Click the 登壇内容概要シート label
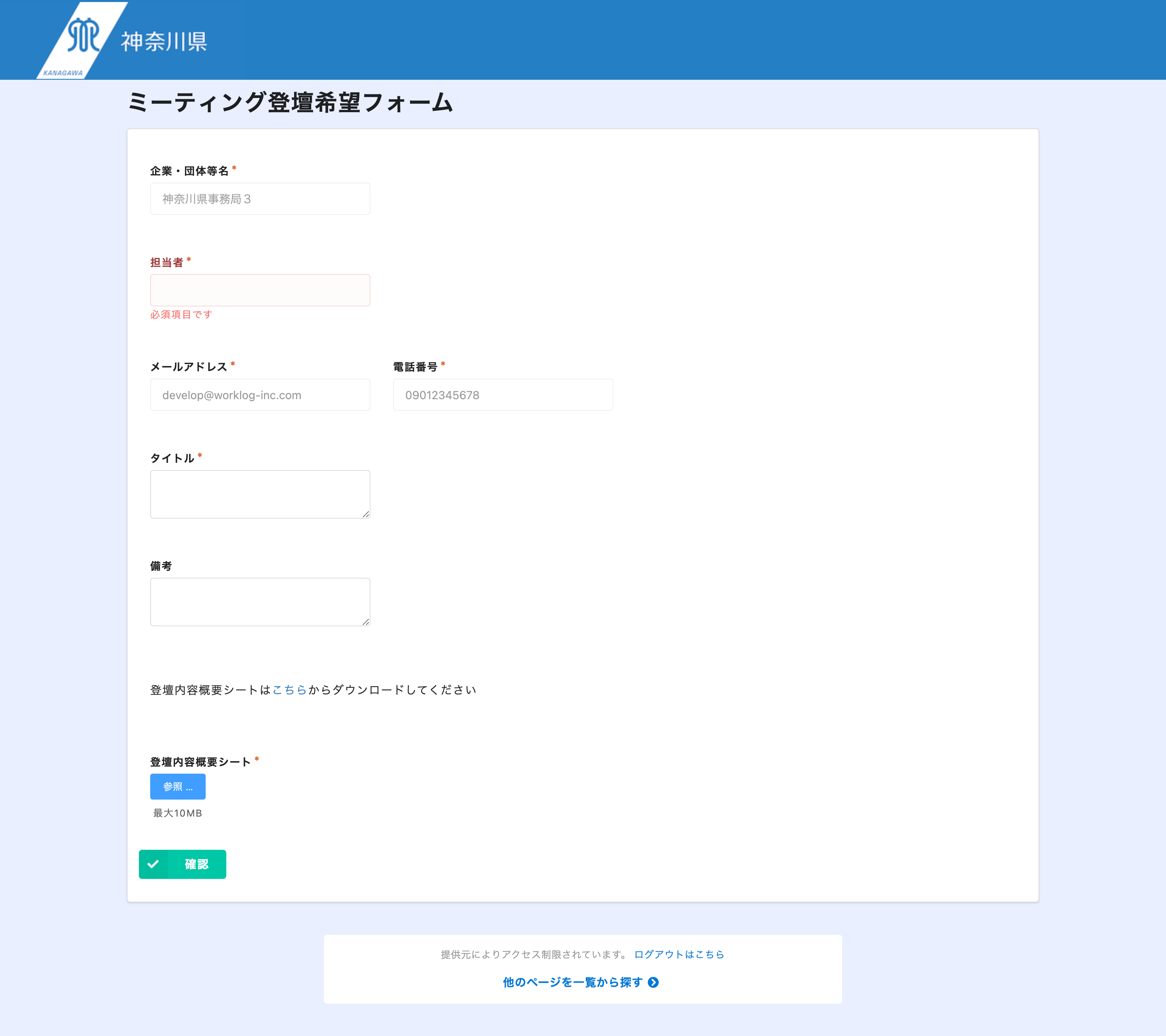The width and height of the screenshot is (1166, 1036). point(200,762)
